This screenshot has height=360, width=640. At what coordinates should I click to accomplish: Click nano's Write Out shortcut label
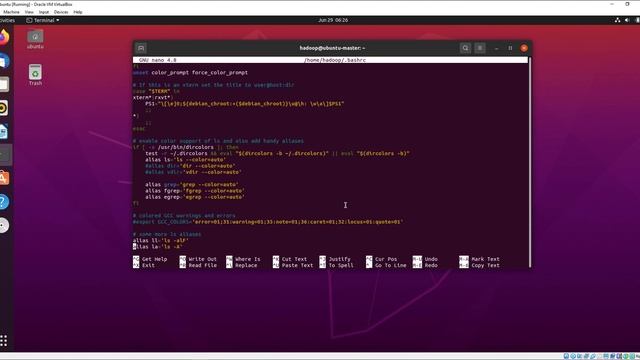[x=202, y=259]
